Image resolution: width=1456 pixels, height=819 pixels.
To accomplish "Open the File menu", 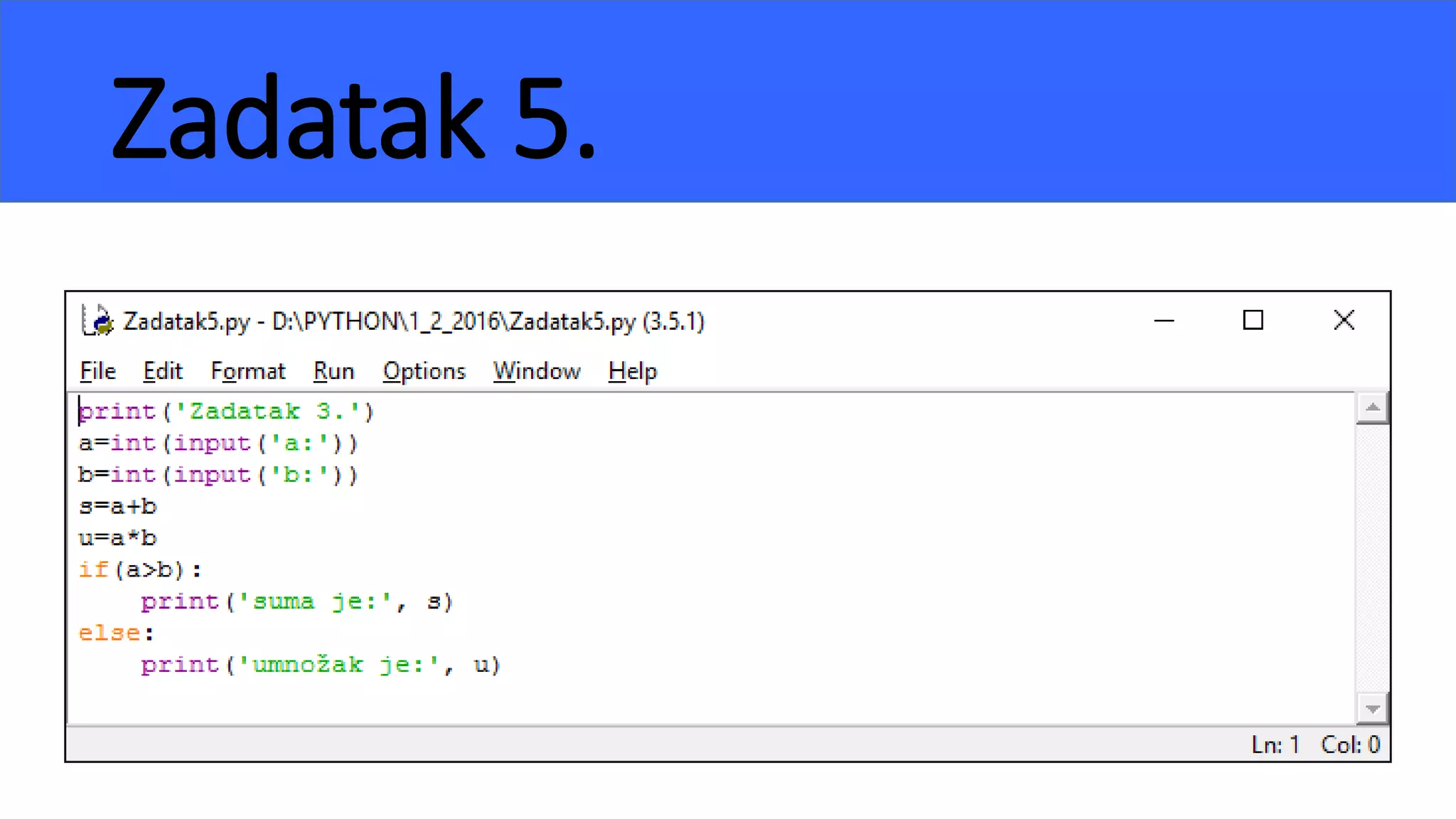I will (x=97, y=371).
